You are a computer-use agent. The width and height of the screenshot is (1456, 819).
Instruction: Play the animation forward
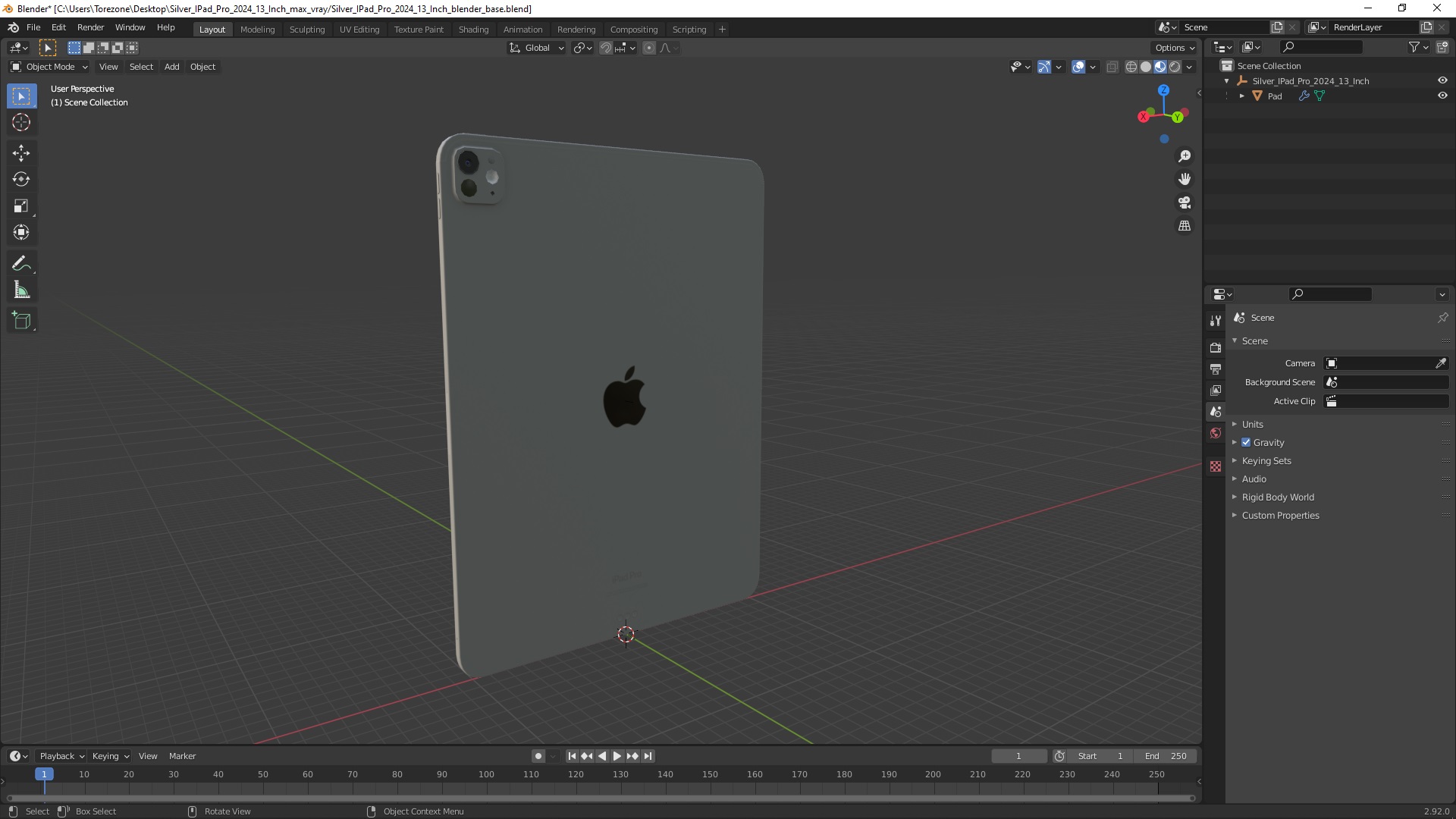click(x=617, y=756)
